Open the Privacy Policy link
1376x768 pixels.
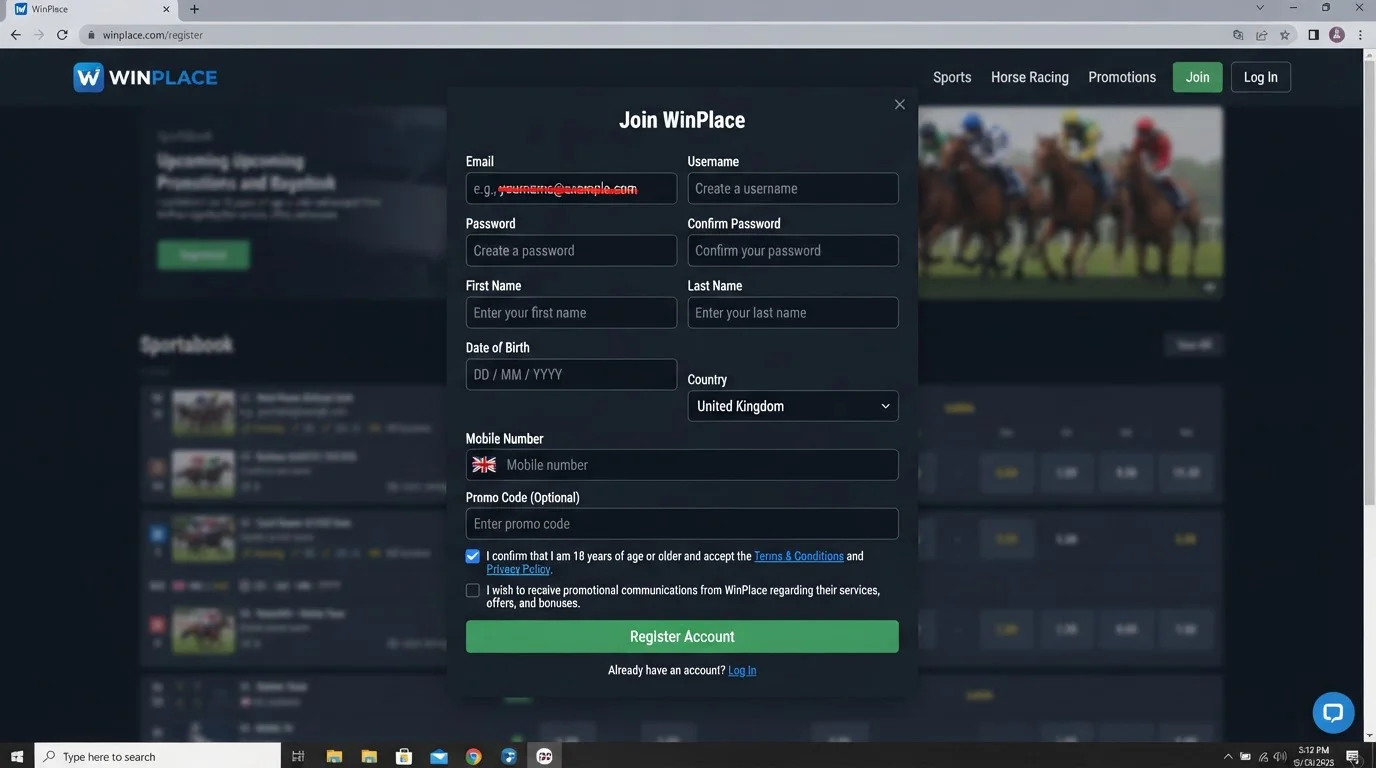(518, 569)
